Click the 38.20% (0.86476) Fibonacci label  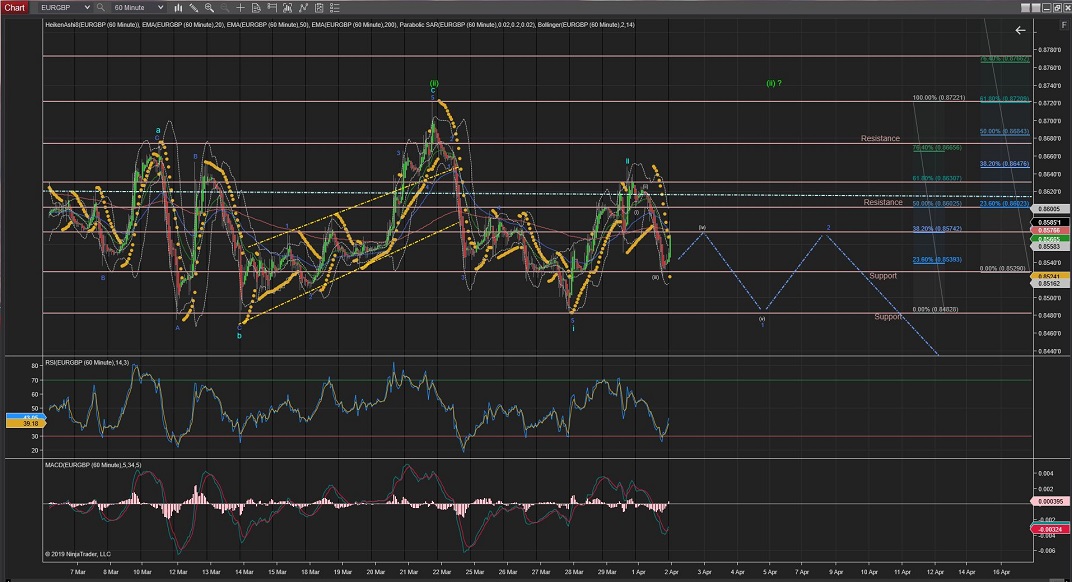point(1004,164)
